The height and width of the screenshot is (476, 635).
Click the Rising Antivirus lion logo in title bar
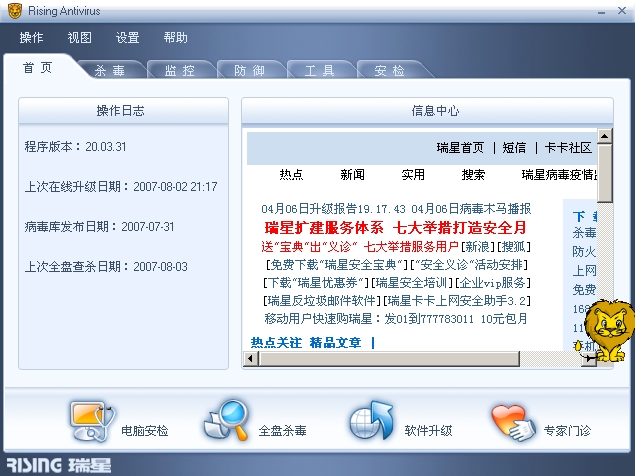15,11
